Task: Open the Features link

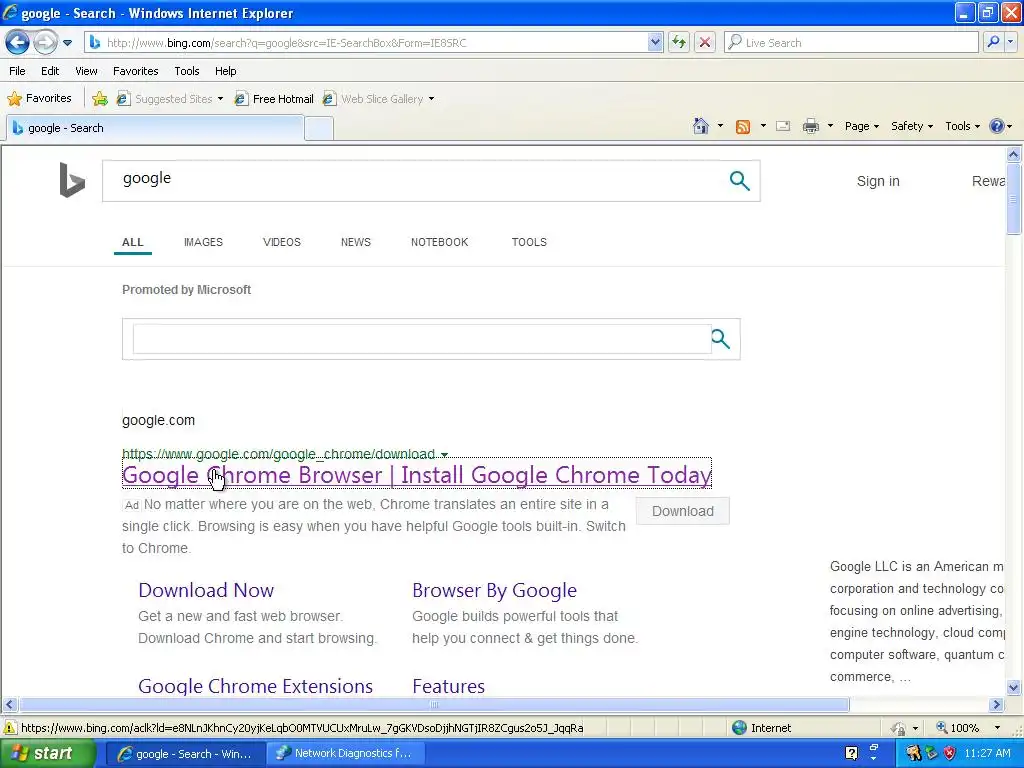Action: [x=449, y=686]
